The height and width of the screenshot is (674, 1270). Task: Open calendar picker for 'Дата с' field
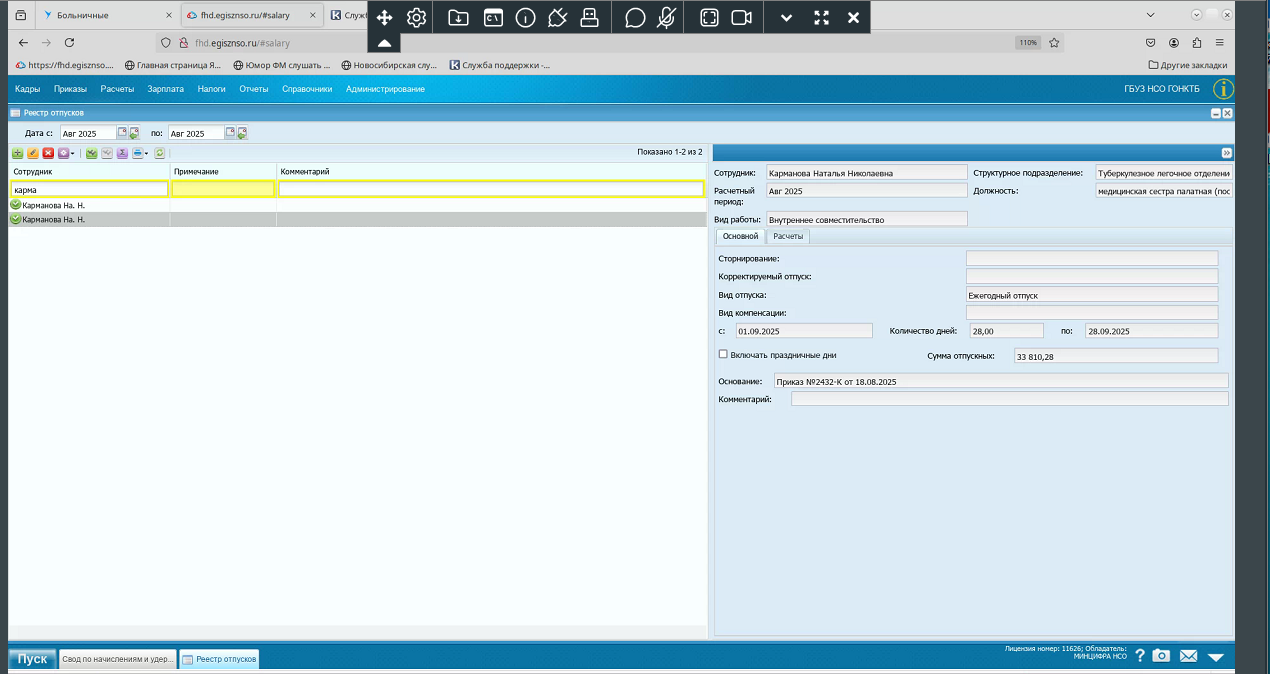click(122, 132)
